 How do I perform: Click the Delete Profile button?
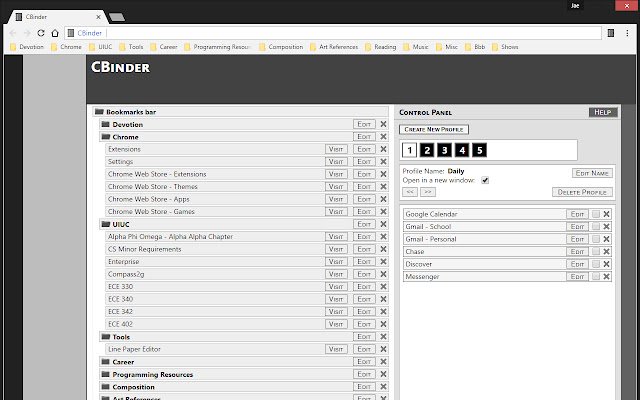582,192
